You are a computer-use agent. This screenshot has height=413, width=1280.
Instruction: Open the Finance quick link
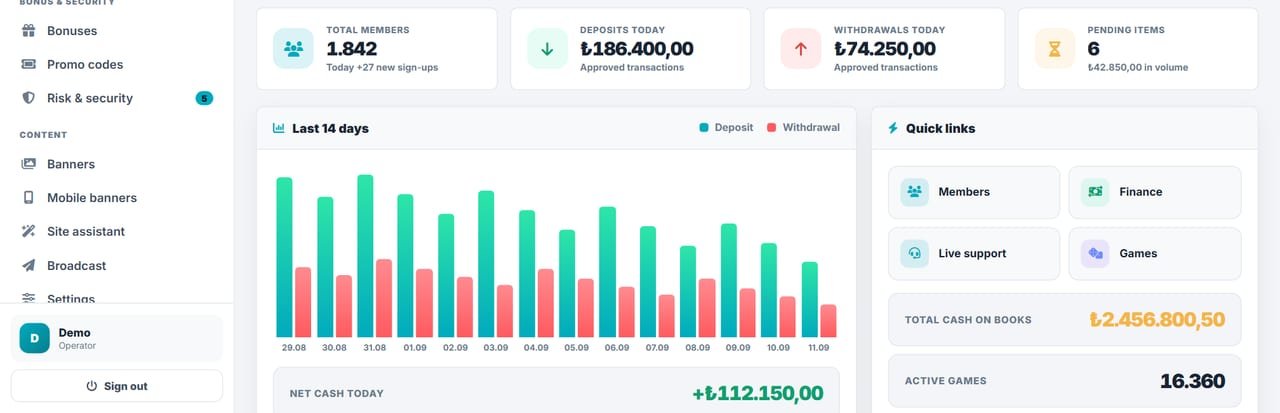(1155, 192)
